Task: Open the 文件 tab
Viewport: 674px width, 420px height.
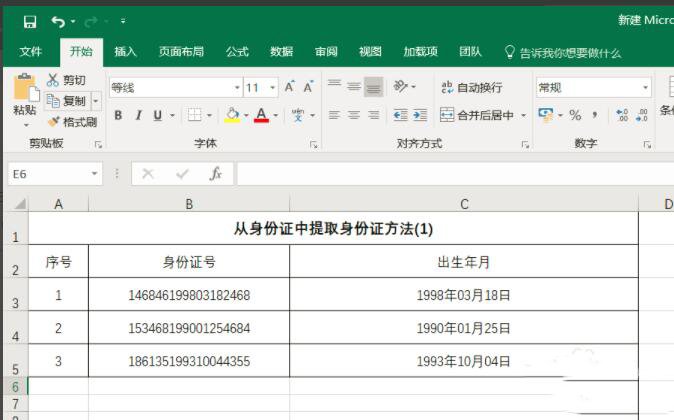Action: 31,52
